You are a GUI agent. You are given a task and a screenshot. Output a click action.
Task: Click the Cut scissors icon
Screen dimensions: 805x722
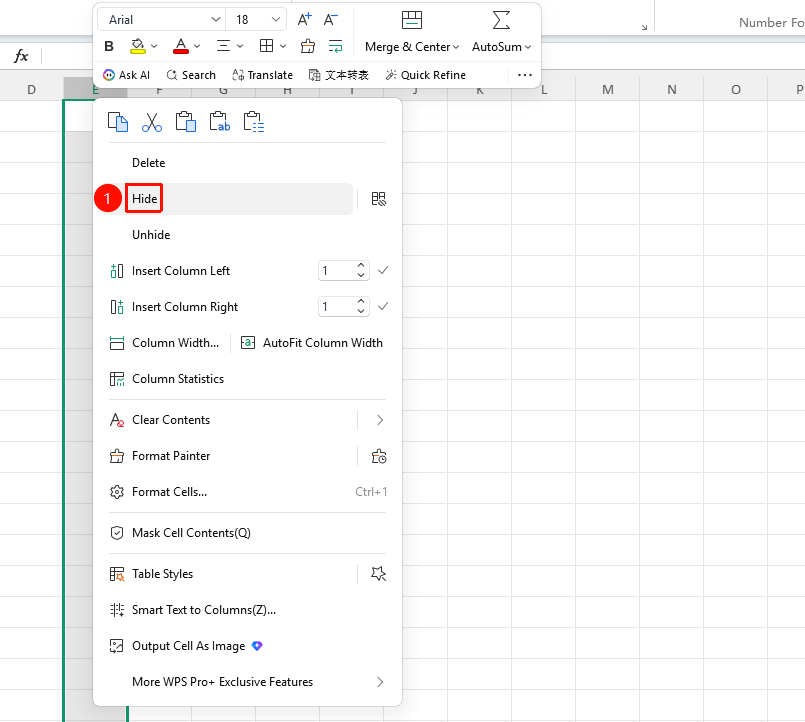click(152, 122)
